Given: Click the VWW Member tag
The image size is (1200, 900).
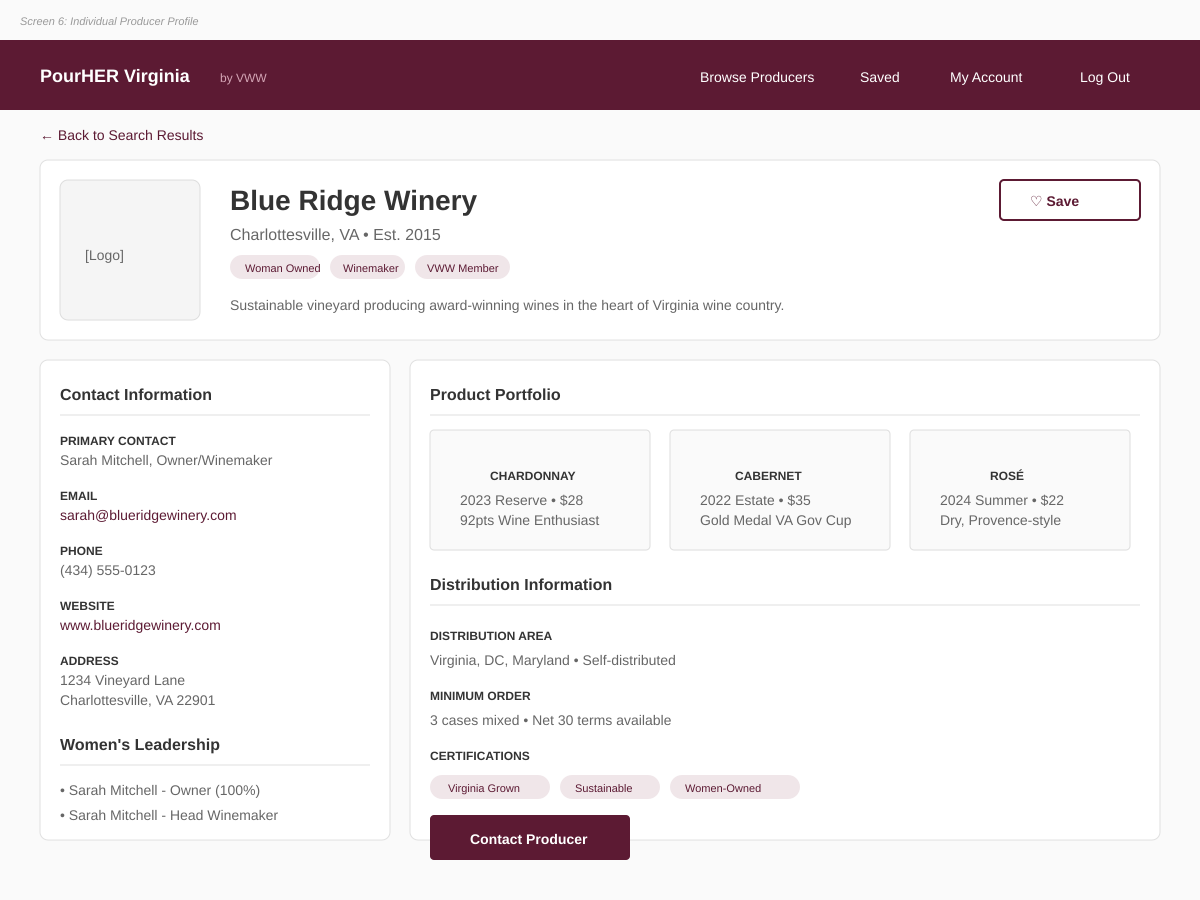Looking at the screenshot, I should tap(462, 267).
